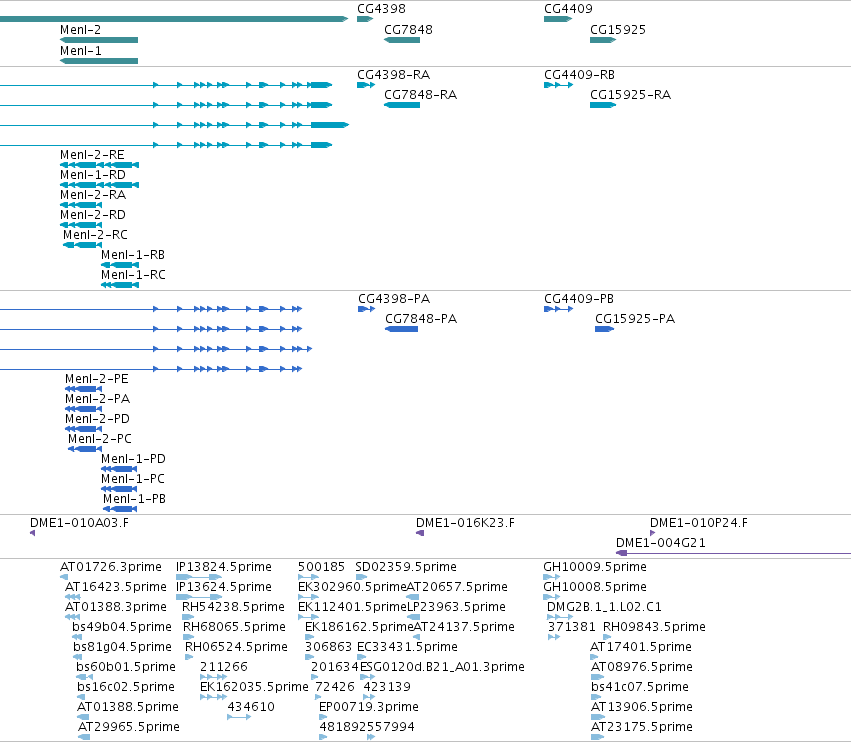The width and height of the screenshot is (851, 742).
Task: Click the 371381 feature
Action: [x=554, y=637]
